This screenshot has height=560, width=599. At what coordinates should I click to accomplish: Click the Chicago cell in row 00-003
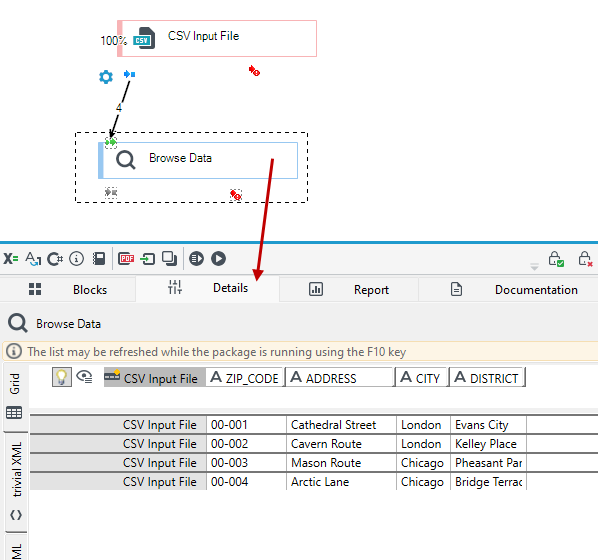[x=423, y=463]
